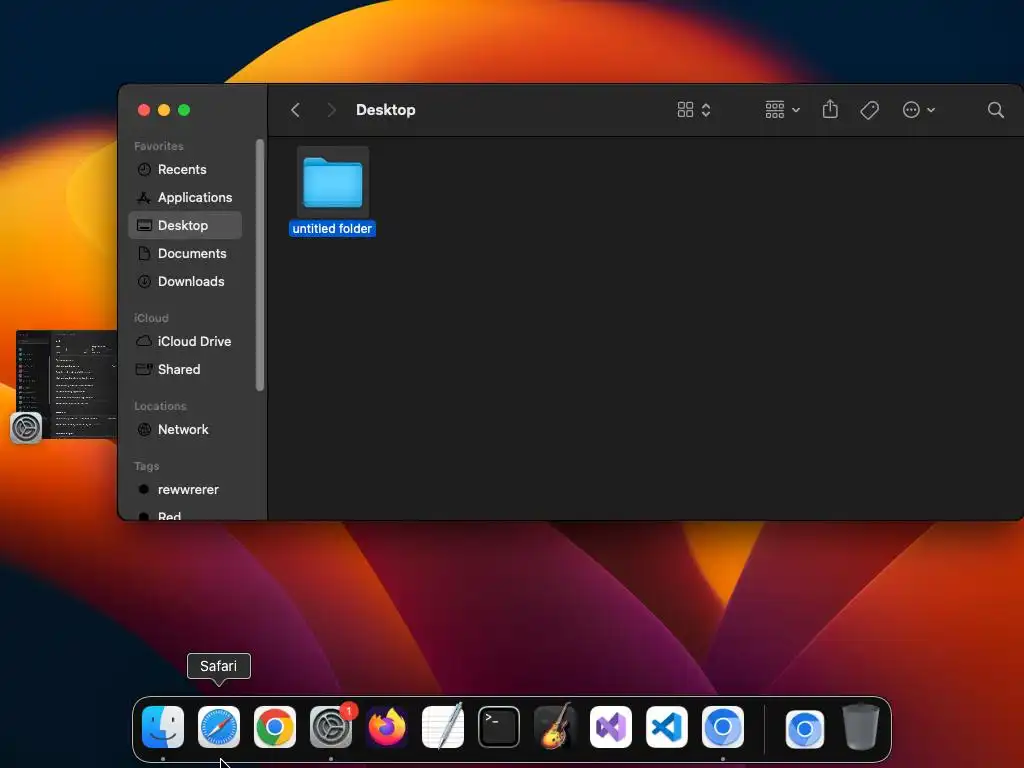
Task: Click the Share toolbar icon
Action: [830, 109]
